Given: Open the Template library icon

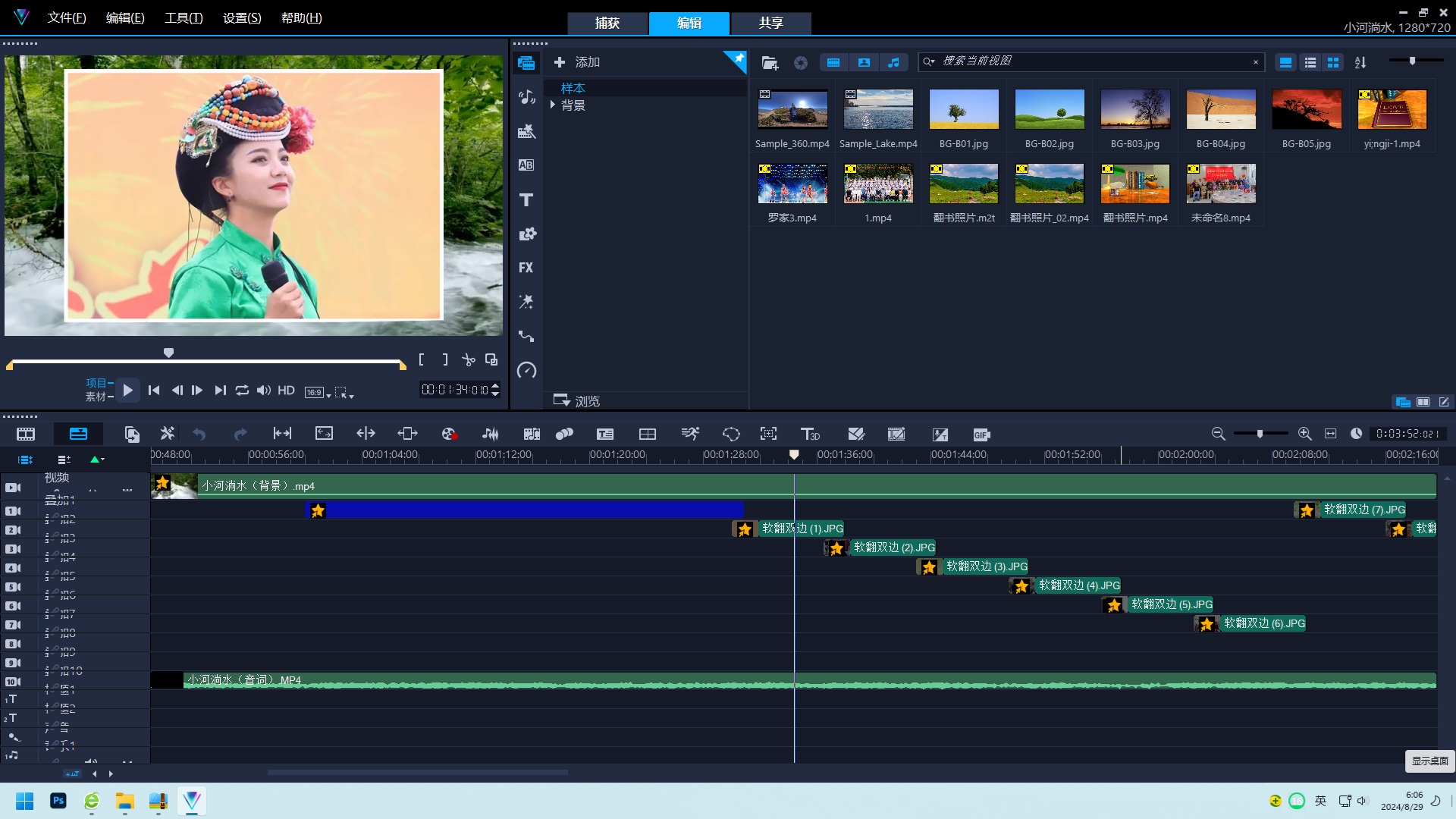Looking at the screenshot, I should (x=526, y=131).
